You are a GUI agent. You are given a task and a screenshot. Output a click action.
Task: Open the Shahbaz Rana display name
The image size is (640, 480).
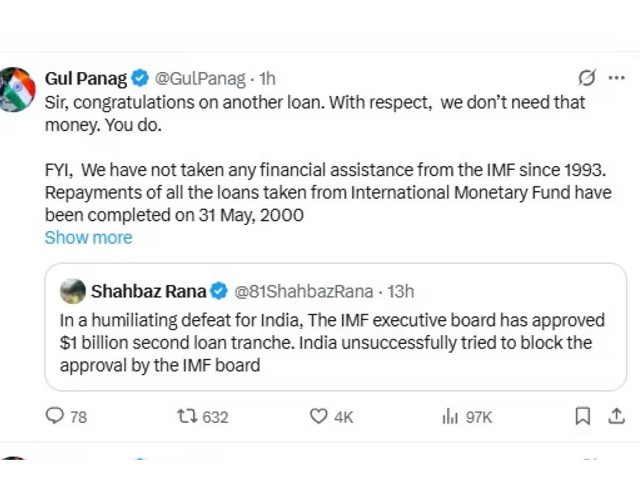pyautogui.click(x=149, y=291)
